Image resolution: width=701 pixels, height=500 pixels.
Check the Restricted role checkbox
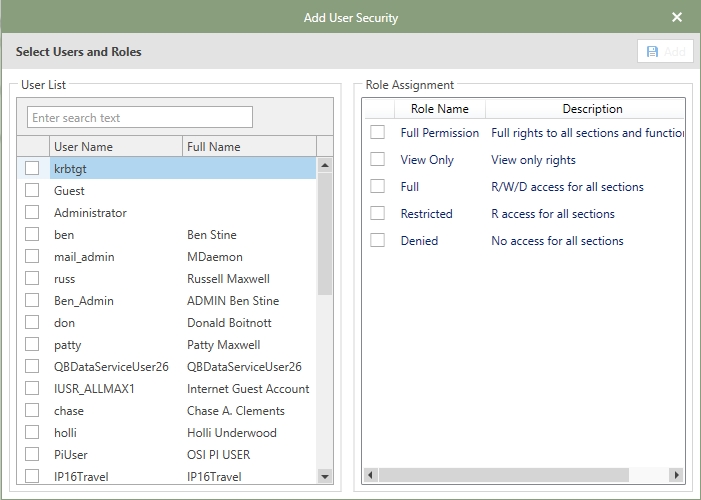pos(377,213)
